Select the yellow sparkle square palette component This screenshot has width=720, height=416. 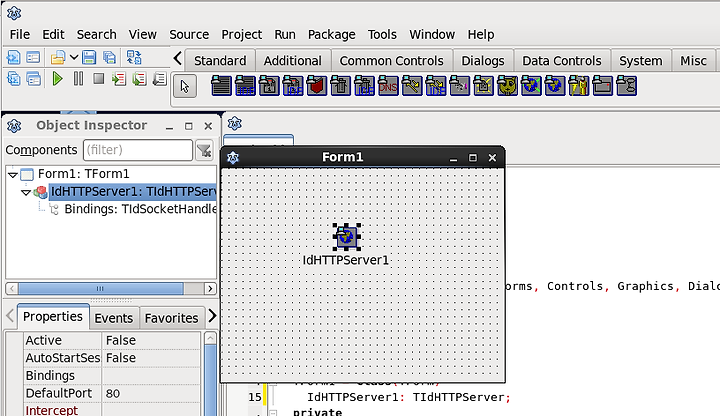click(484, 86)
